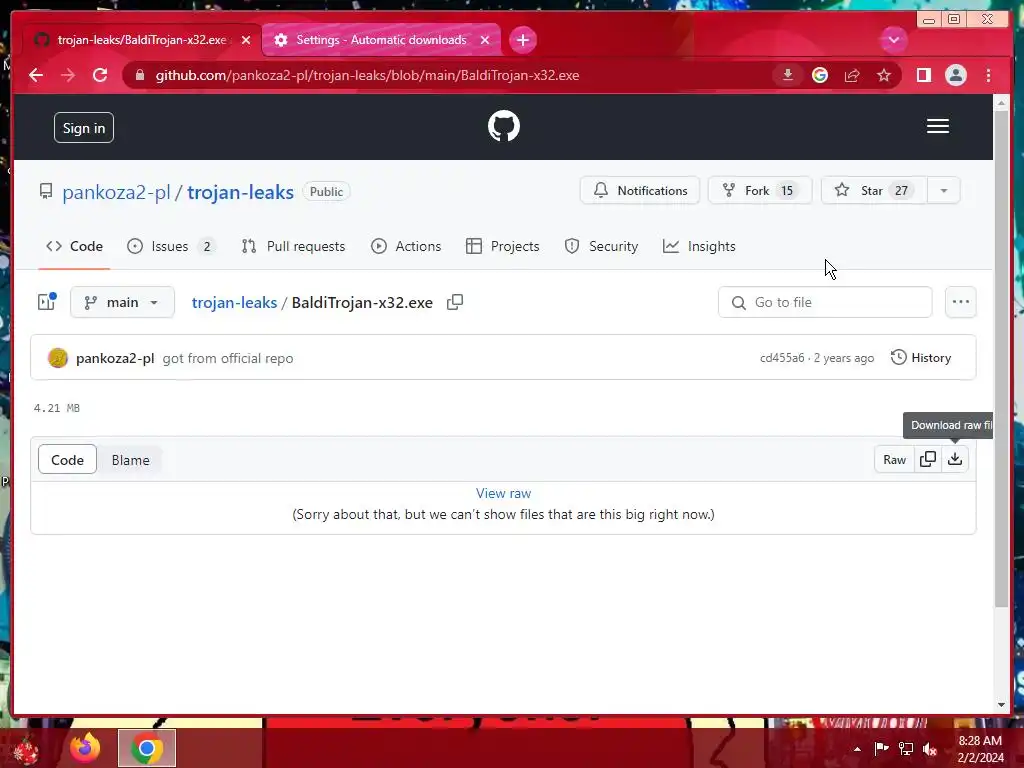The image size is (1024, 768).
Task: Switch to the Settings - Automatic downloads browser tab
Action: 381,40
